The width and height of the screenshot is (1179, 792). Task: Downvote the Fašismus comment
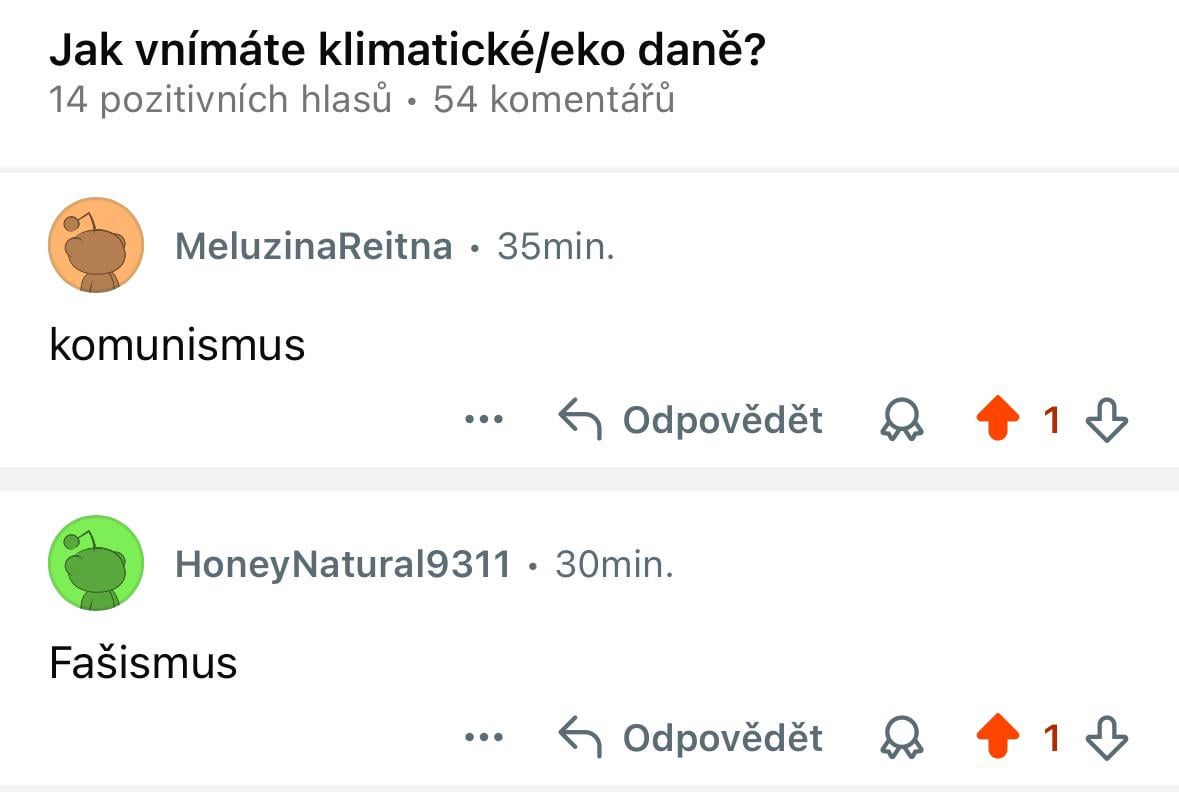tap(1107, 737)
